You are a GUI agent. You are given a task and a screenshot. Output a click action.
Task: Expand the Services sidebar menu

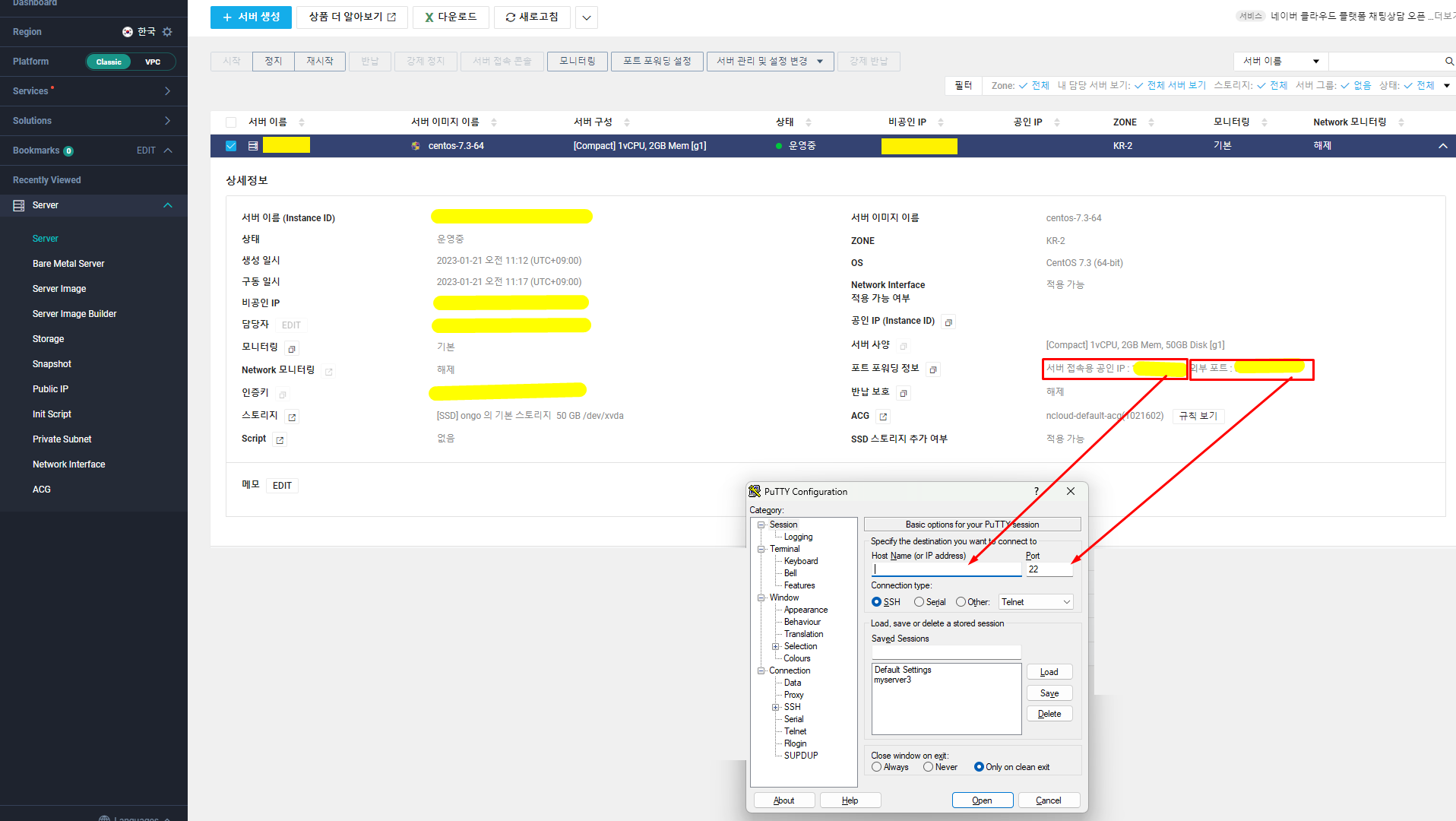168,91
